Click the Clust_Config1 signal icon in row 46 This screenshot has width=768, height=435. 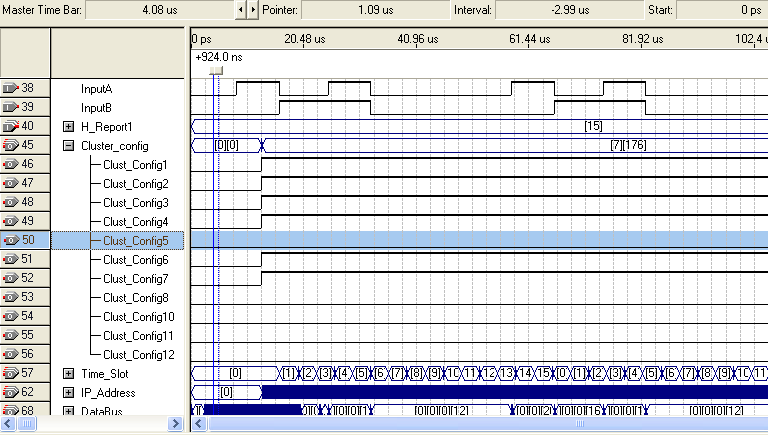[x=11, y=164]
